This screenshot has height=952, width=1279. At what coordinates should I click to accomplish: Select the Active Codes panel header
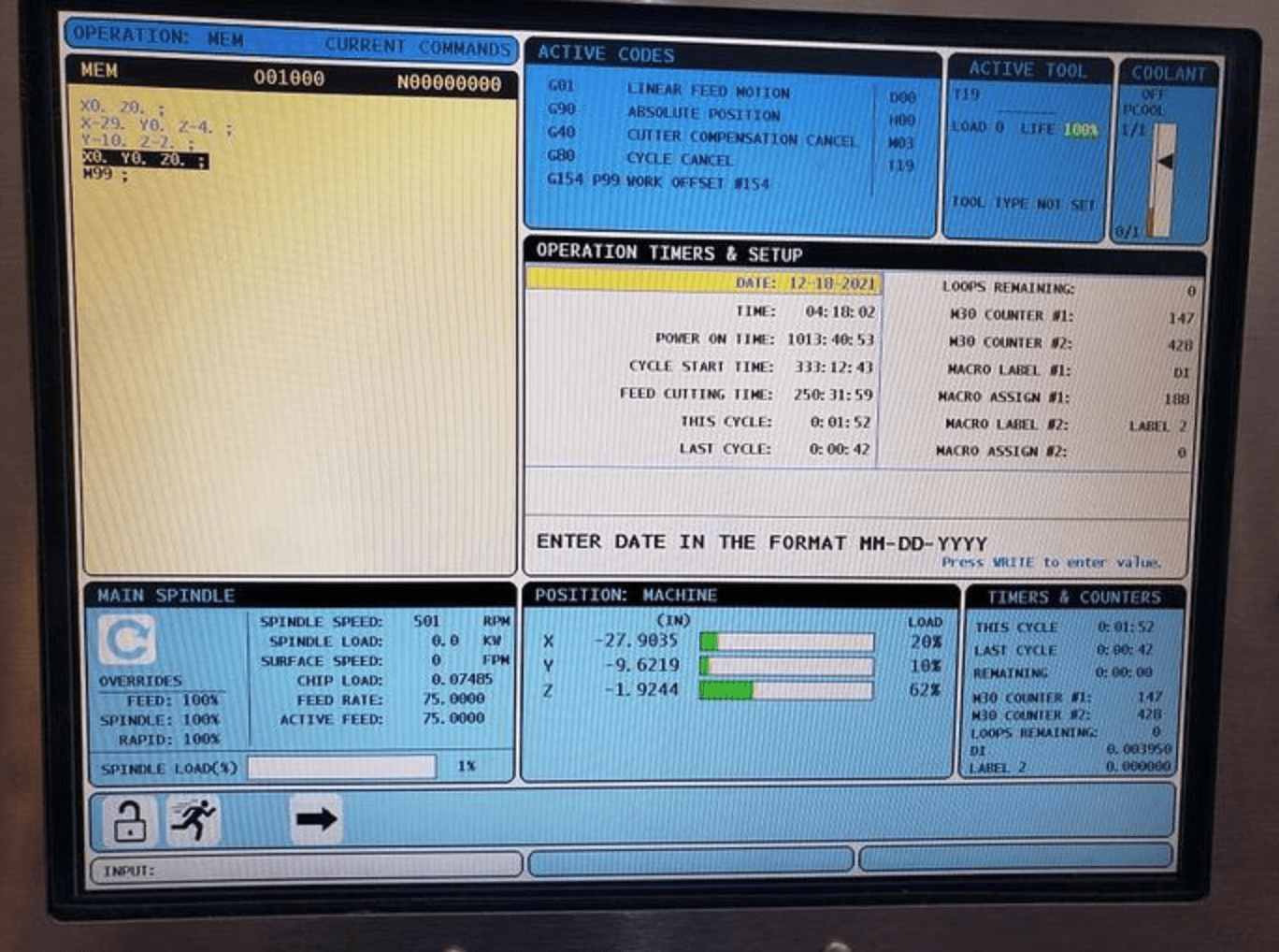tap(606, 54)
